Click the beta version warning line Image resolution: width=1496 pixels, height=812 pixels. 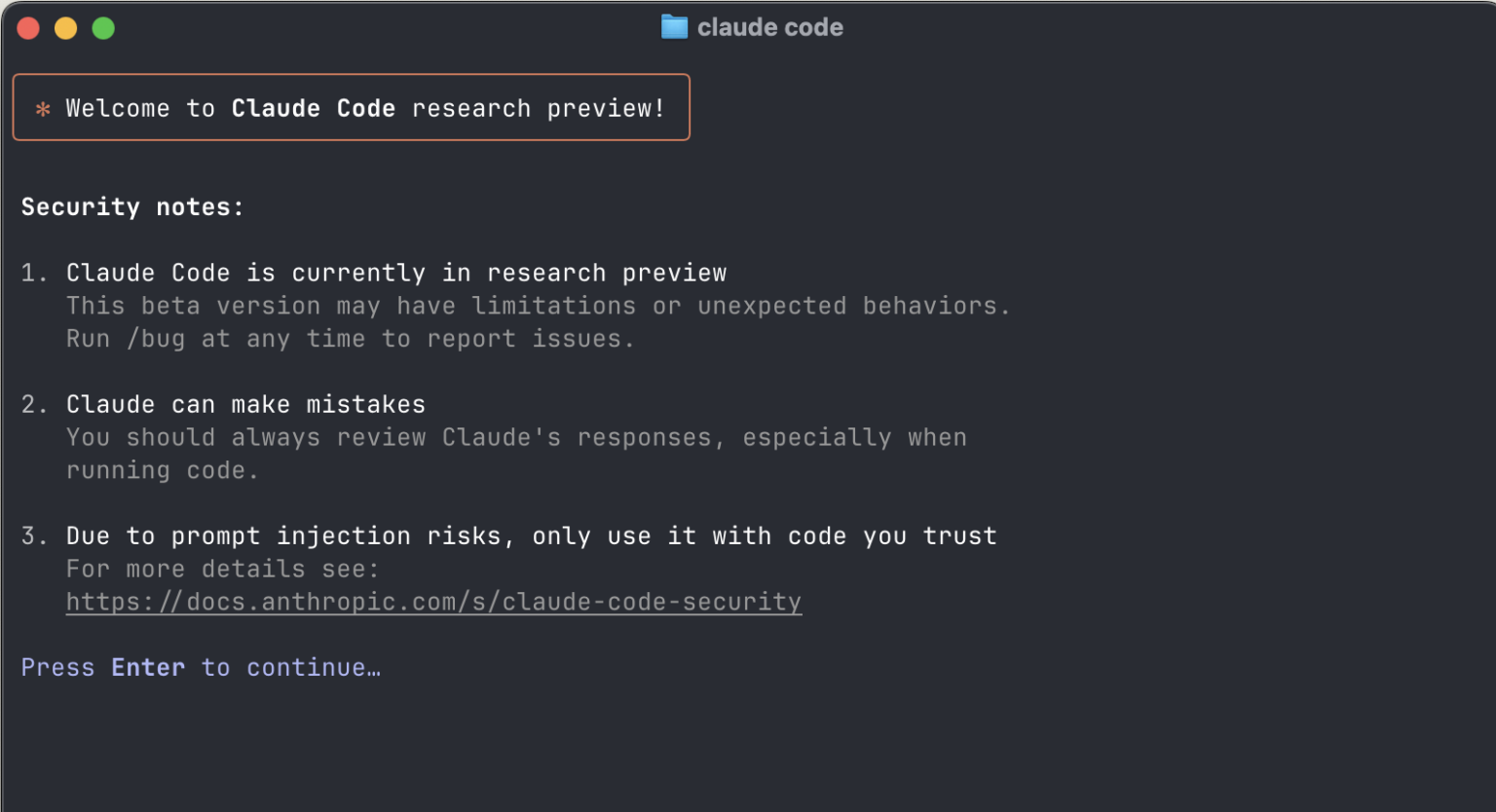[x=539, y=305]
